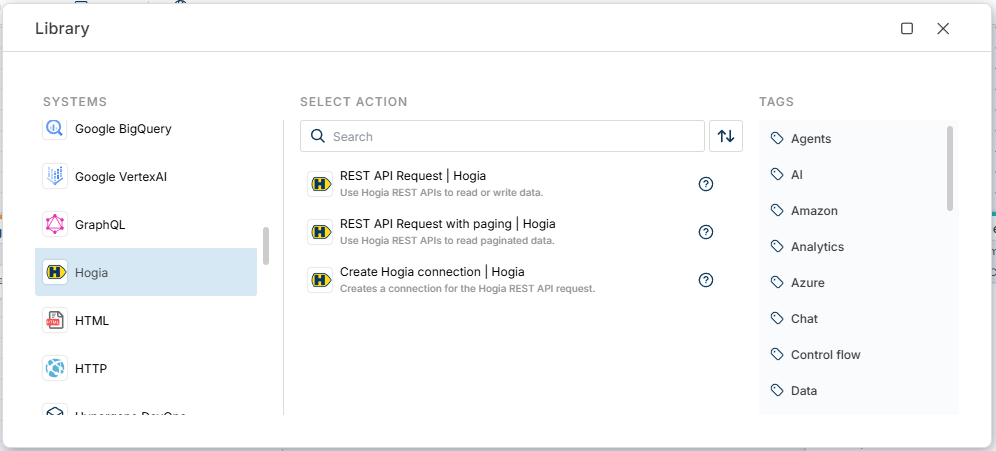Choose the Hogia system label
996x451 pixels.
(x=91, y=273)
